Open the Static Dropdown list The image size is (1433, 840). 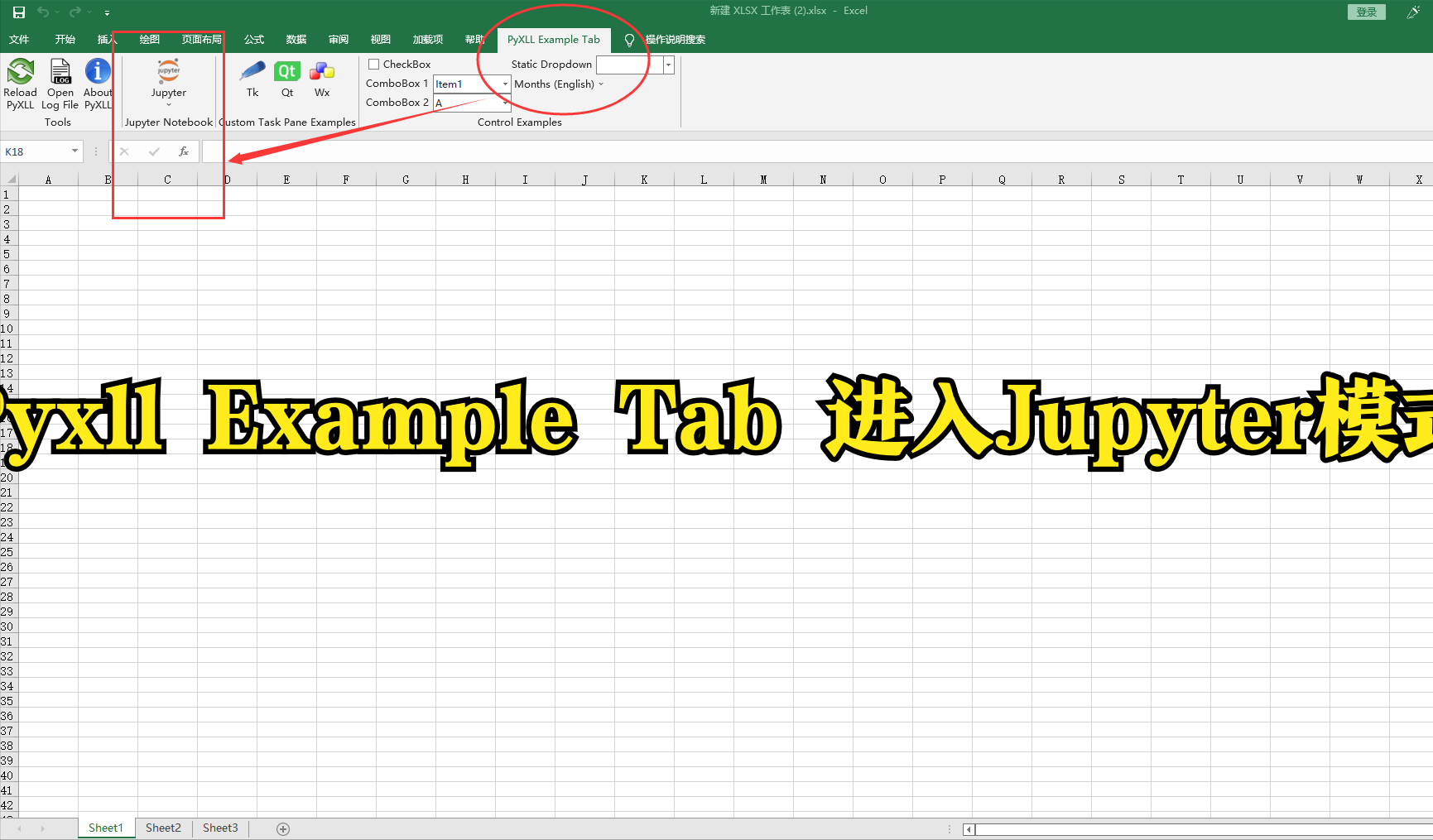pyautogui.click(x=668, y=65)
